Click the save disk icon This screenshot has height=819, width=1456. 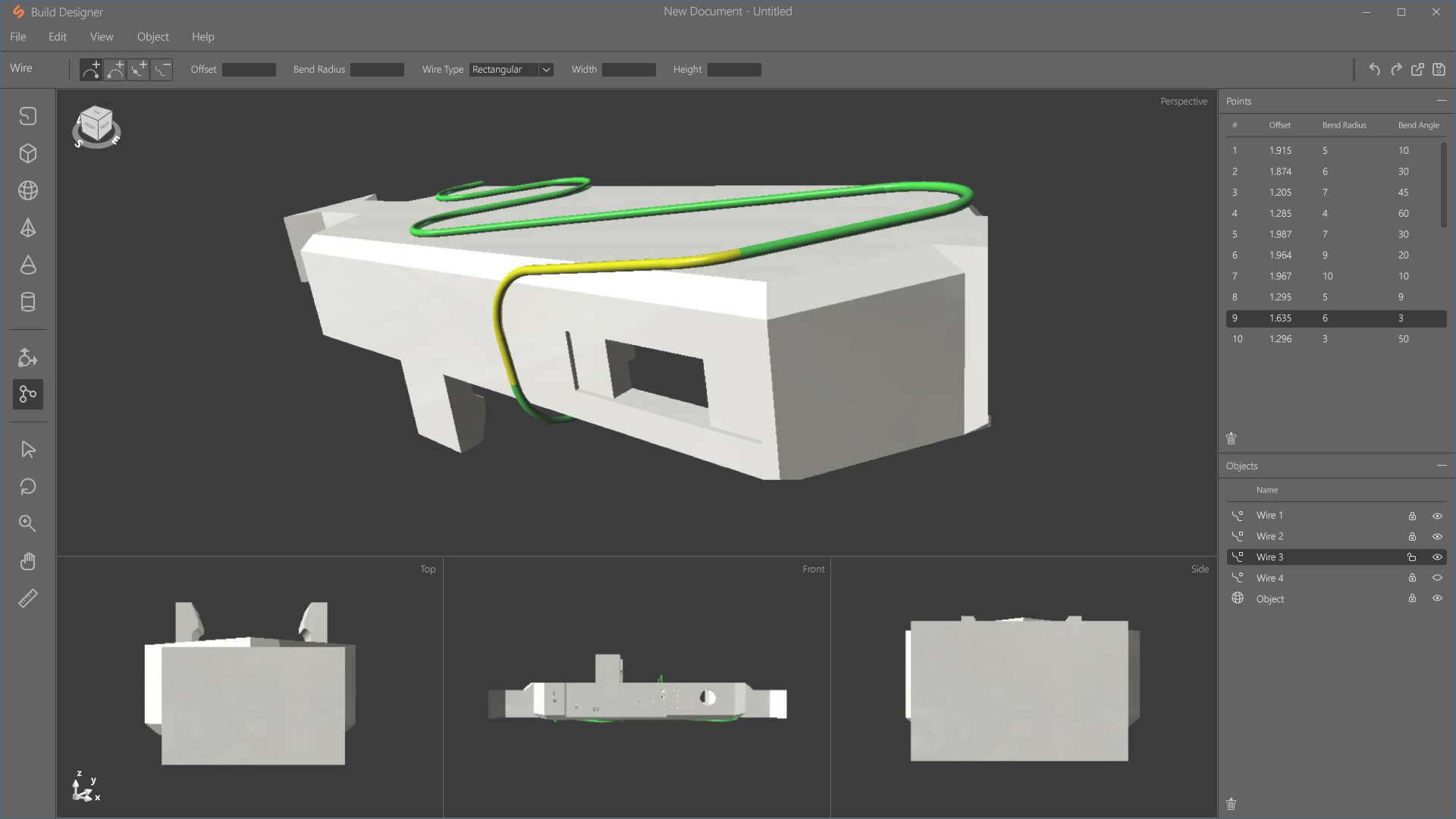(1439, 70)
